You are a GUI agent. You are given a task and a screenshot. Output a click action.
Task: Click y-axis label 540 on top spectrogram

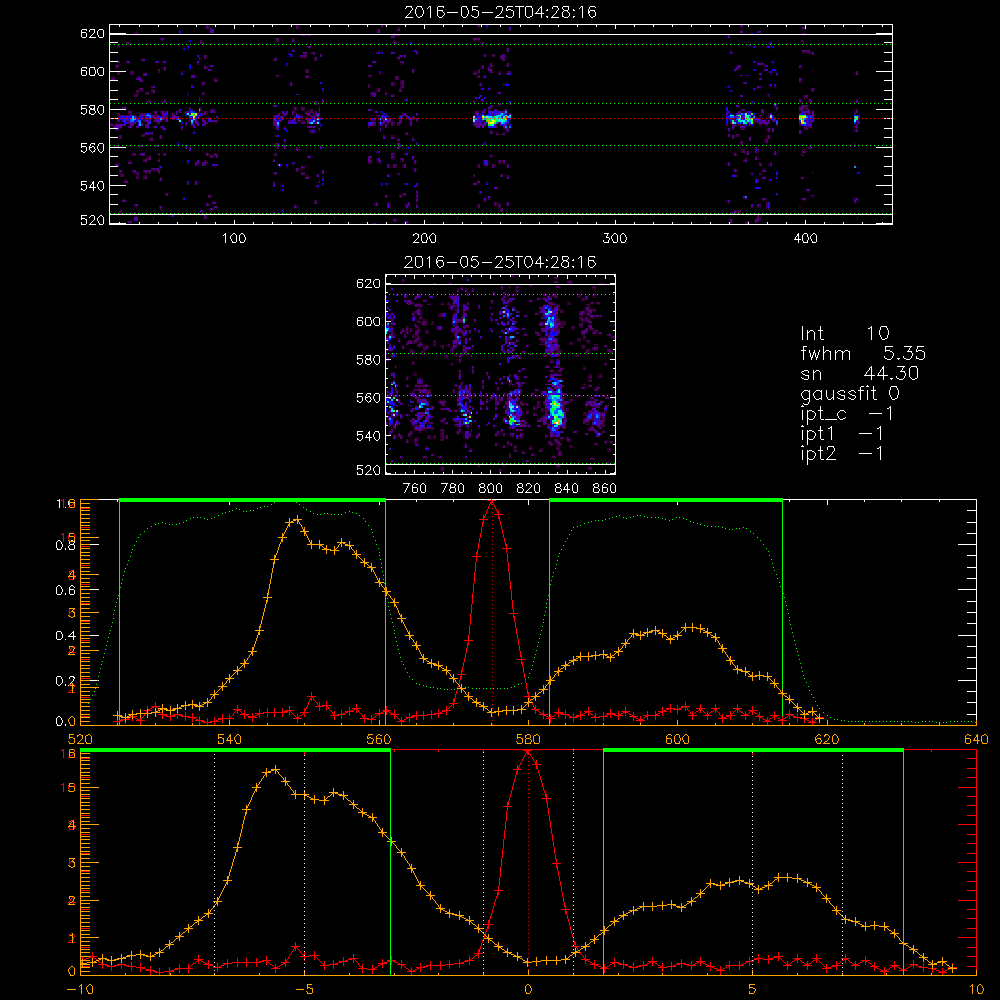(x=92, y=186)
